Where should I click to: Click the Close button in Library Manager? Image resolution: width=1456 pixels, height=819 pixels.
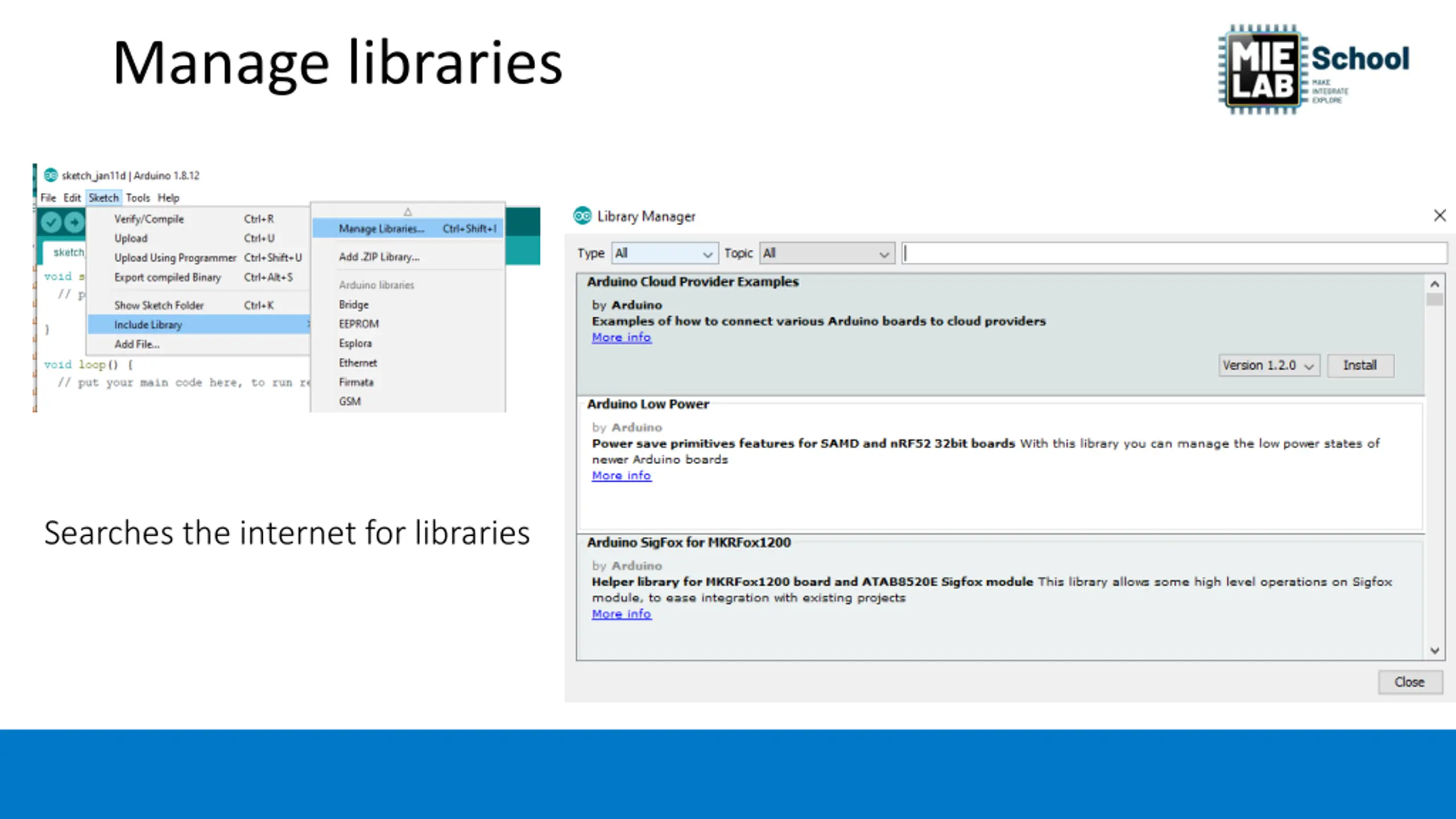(x=1410, y=682)
